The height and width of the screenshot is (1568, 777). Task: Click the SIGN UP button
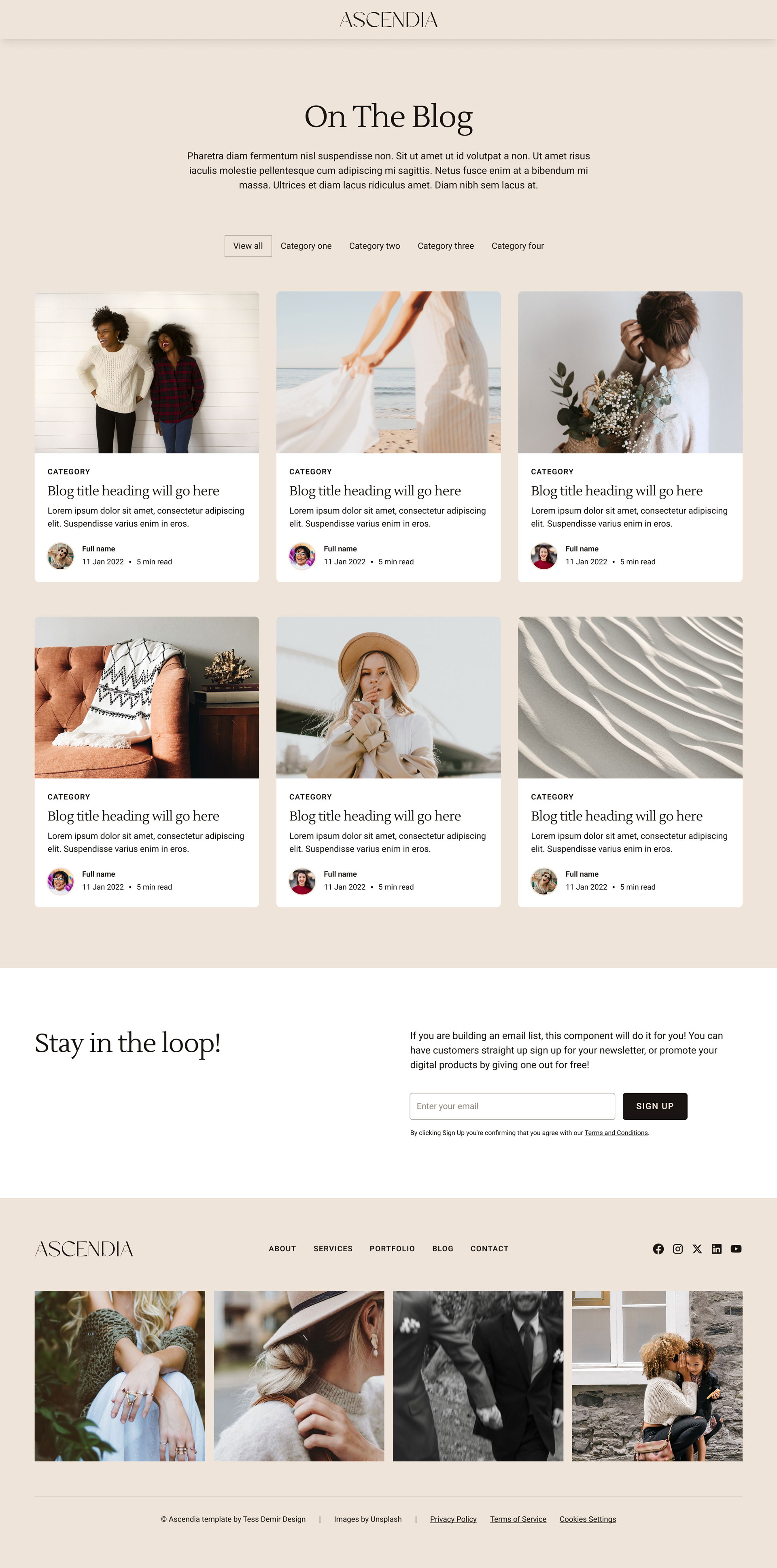pyautogui.click(x=655, y=1106)
